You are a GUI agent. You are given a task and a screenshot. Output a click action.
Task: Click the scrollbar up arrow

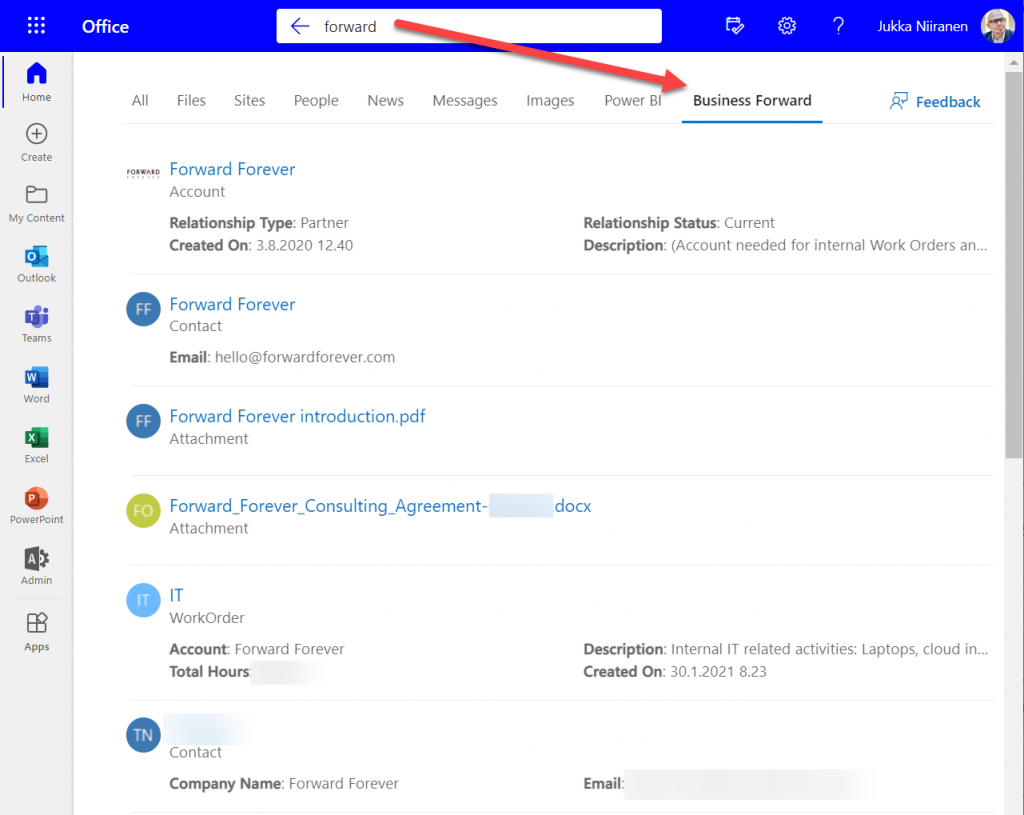pos(1014,63)
